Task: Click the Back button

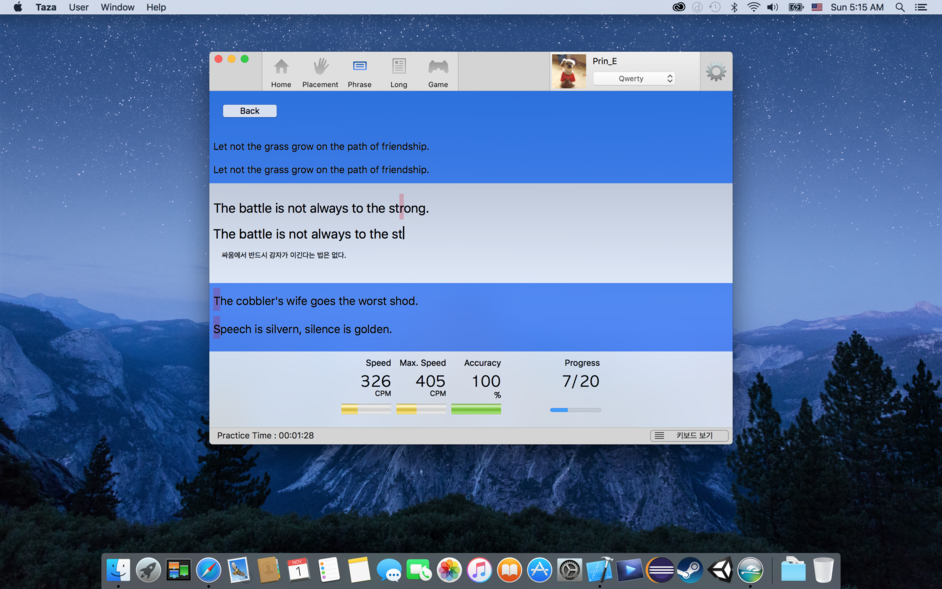Action: point(249,111)
